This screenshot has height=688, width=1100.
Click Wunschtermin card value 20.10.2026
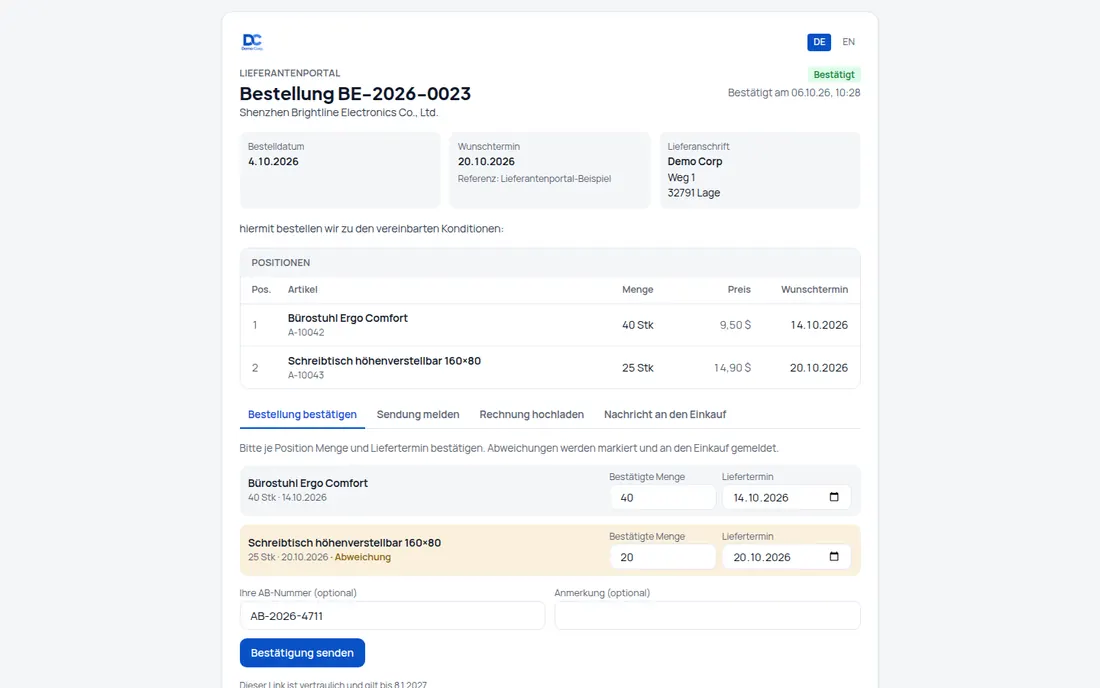[x=486, y=161]
